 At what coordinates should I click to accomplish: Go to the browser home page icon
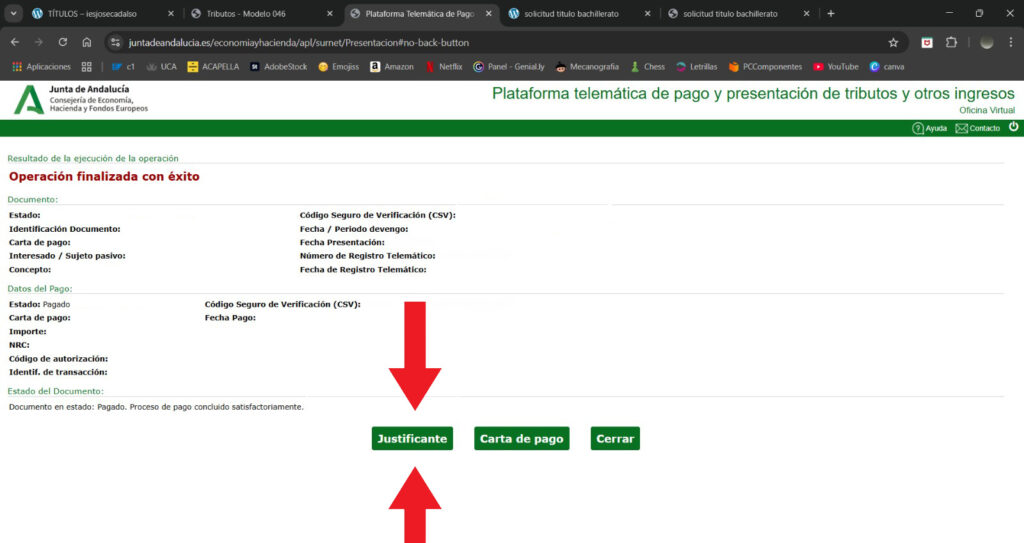(87, 43)
